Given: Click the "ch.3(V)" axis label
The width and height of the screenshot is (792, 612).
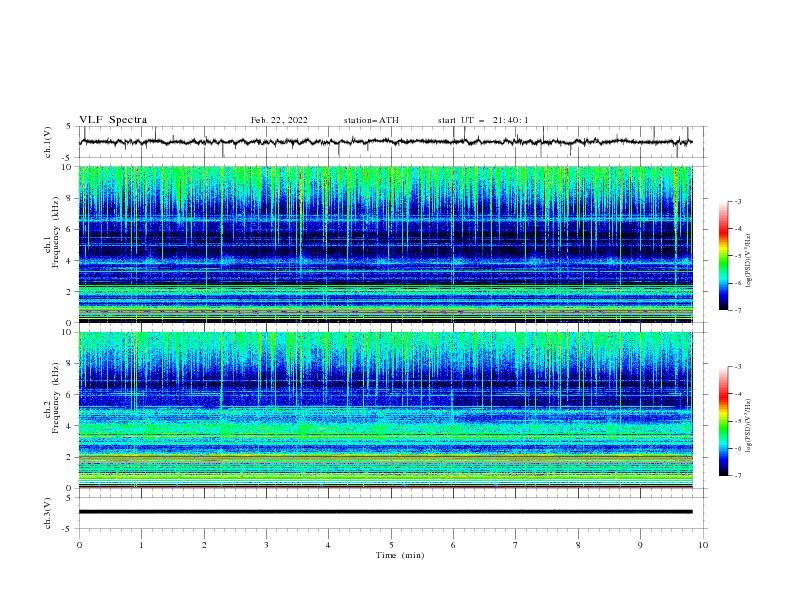Looking at the screenshot, I should pos(48,513).
